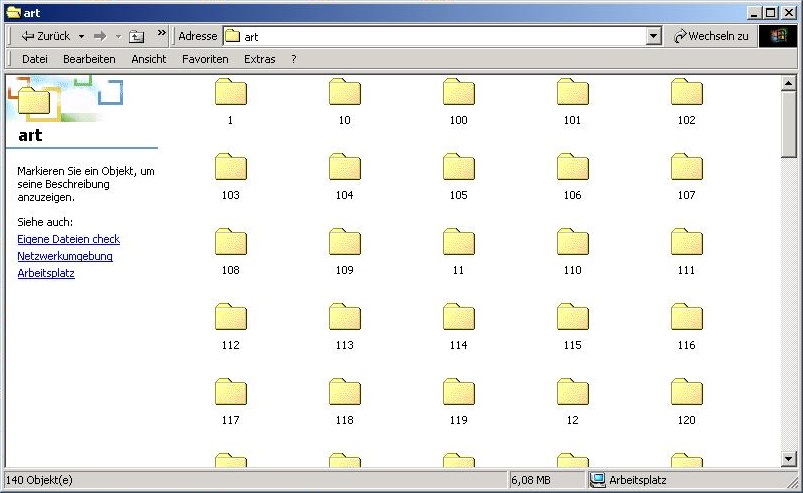Select folder 111
803x493 pixels.
tap(687, 252)
